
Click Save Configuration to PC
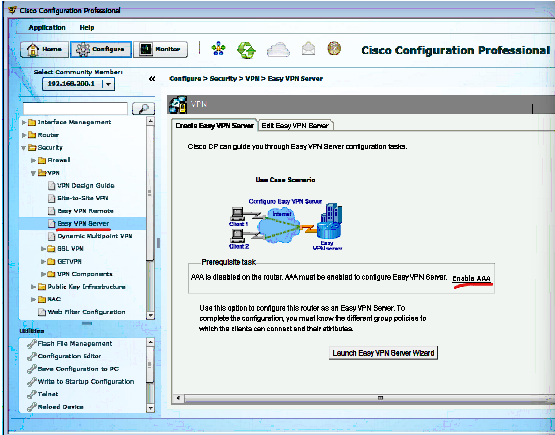pos(73,369)
